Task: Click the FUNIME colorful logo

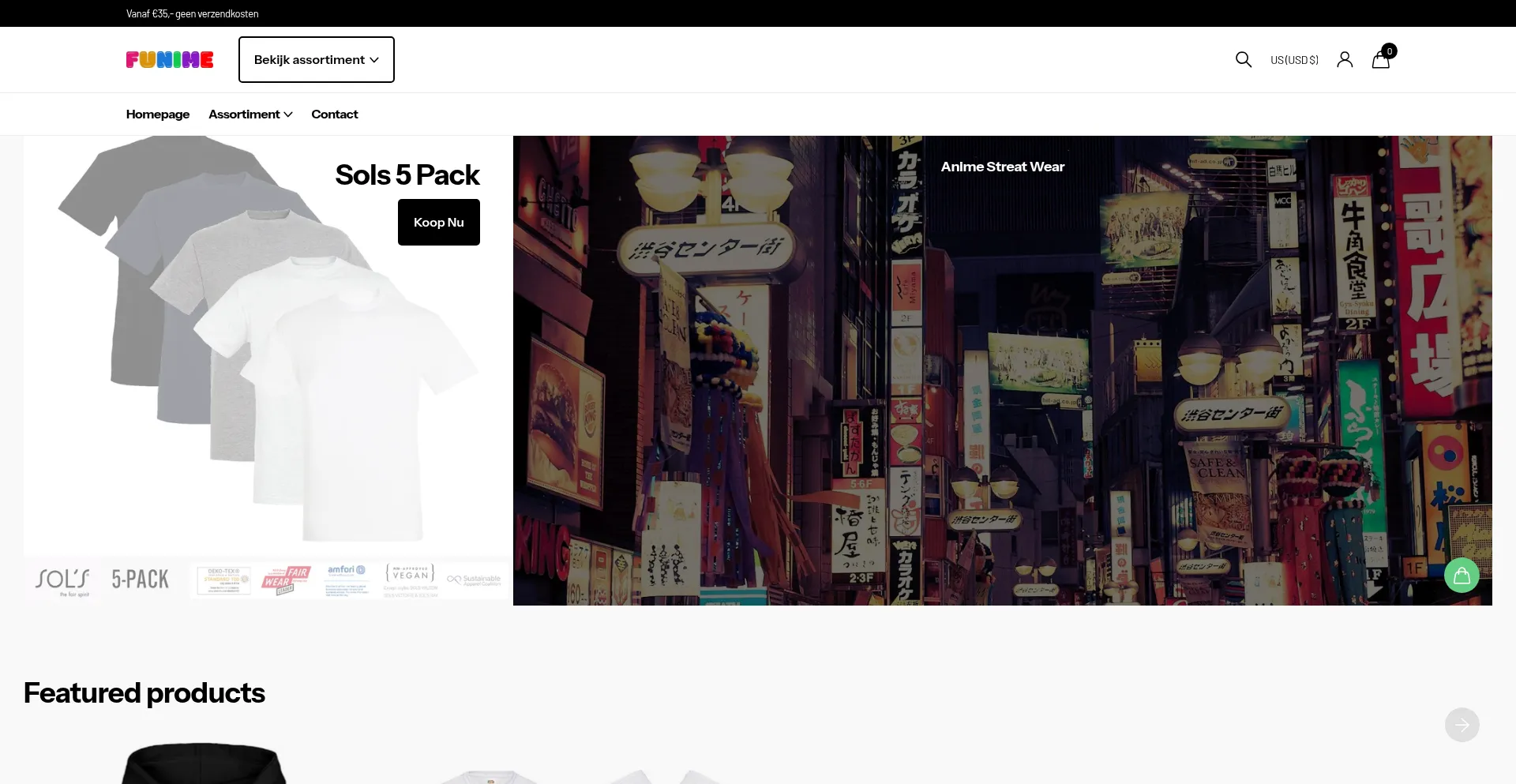Action: tap(170, 60)
